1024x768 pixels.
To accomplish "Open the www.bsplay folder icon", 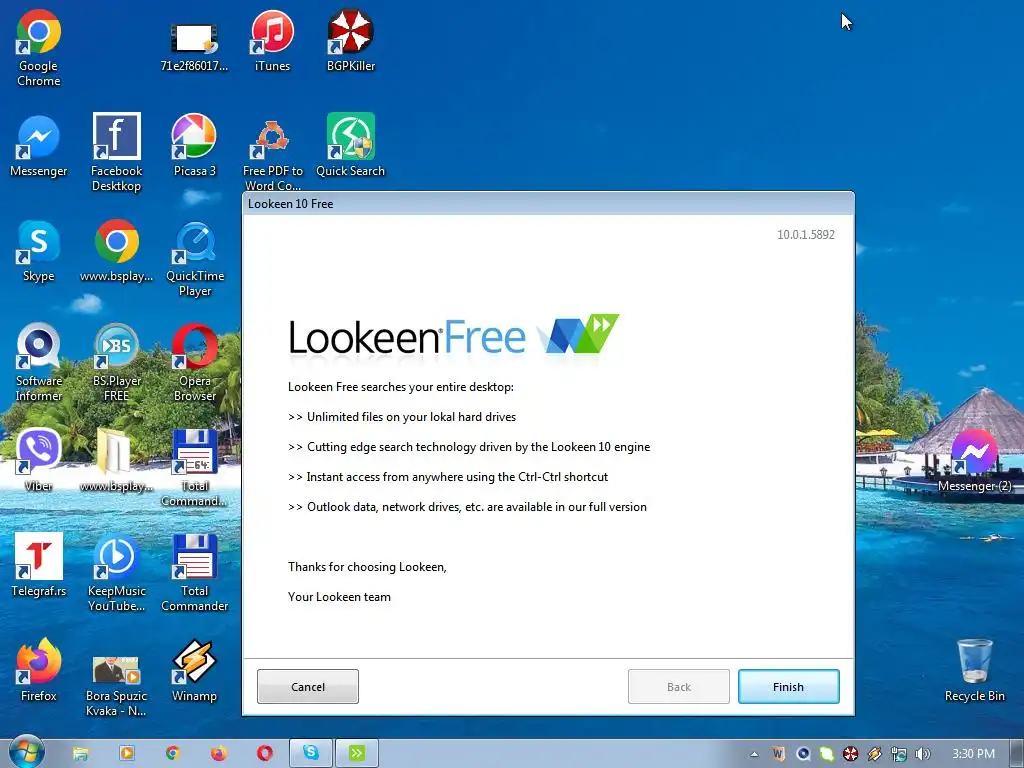I will [116, 460].
